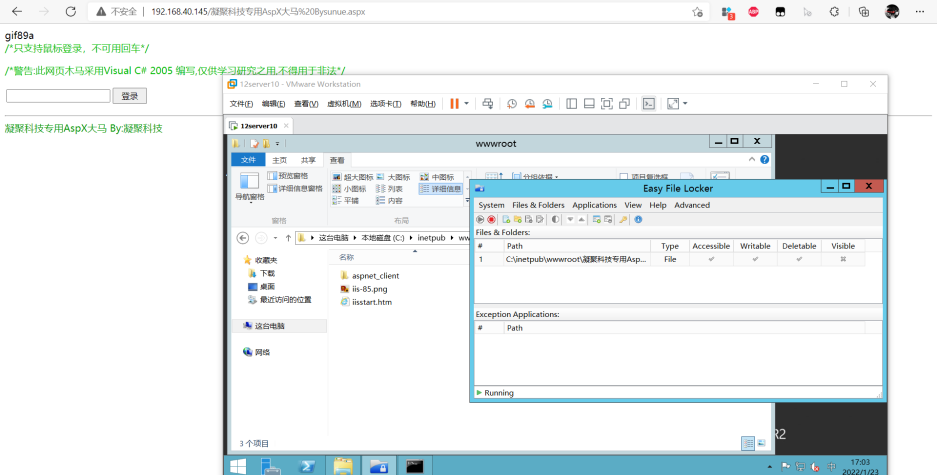Click the Add Folder icon in Easy File Locker toolbar
This screenshot has width=937, height=475.
click(518, 219)
